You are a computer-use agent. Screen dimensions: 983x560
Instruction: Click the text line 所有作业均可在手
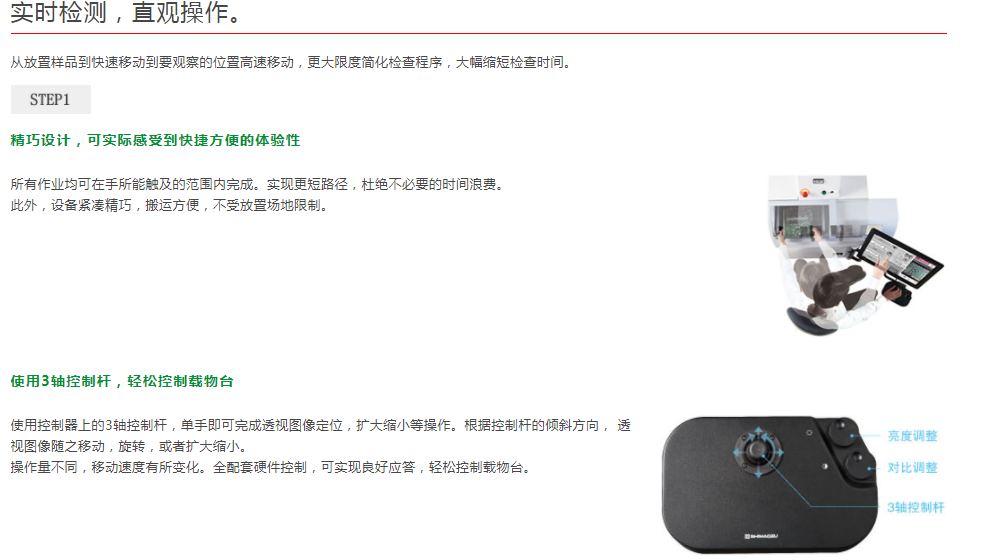click(257, 184)
